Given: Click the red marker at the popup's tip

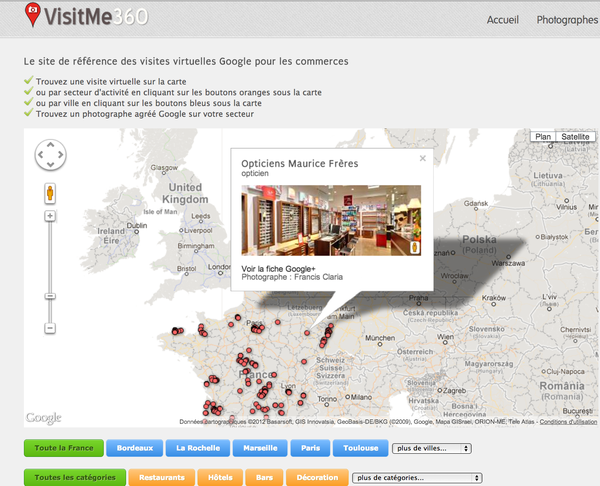Looking at the screenshot, I should click(307, 333).
